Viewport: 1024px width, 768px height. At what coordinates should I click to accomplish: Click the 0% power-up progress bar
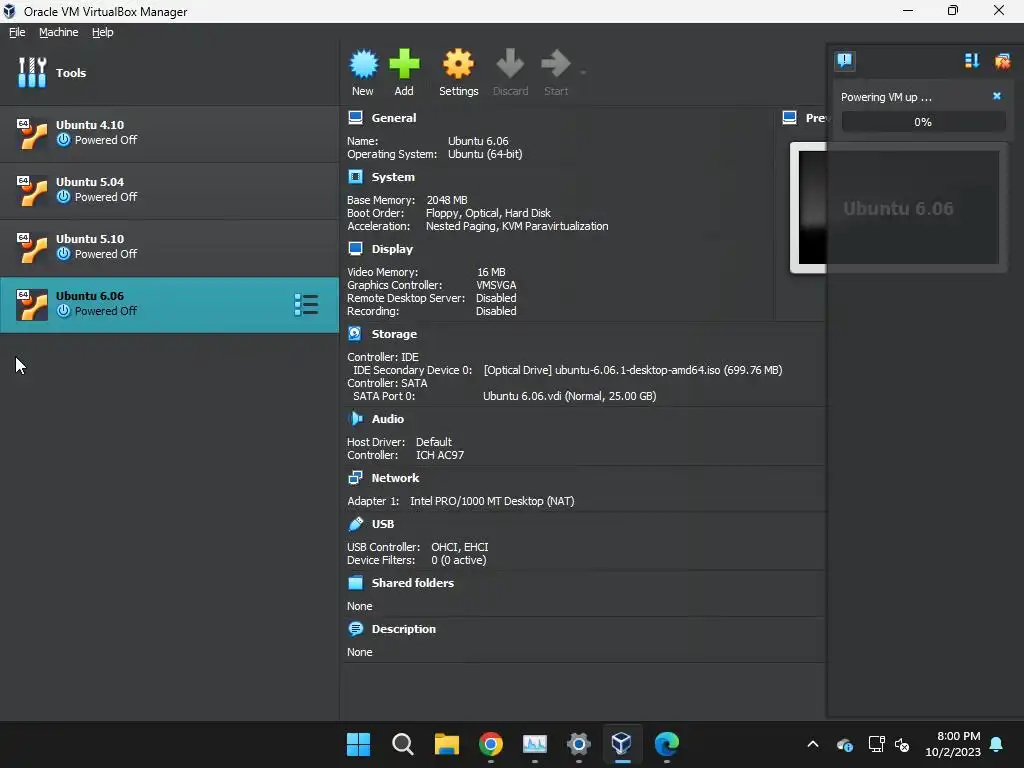click(x=923, y=122)
